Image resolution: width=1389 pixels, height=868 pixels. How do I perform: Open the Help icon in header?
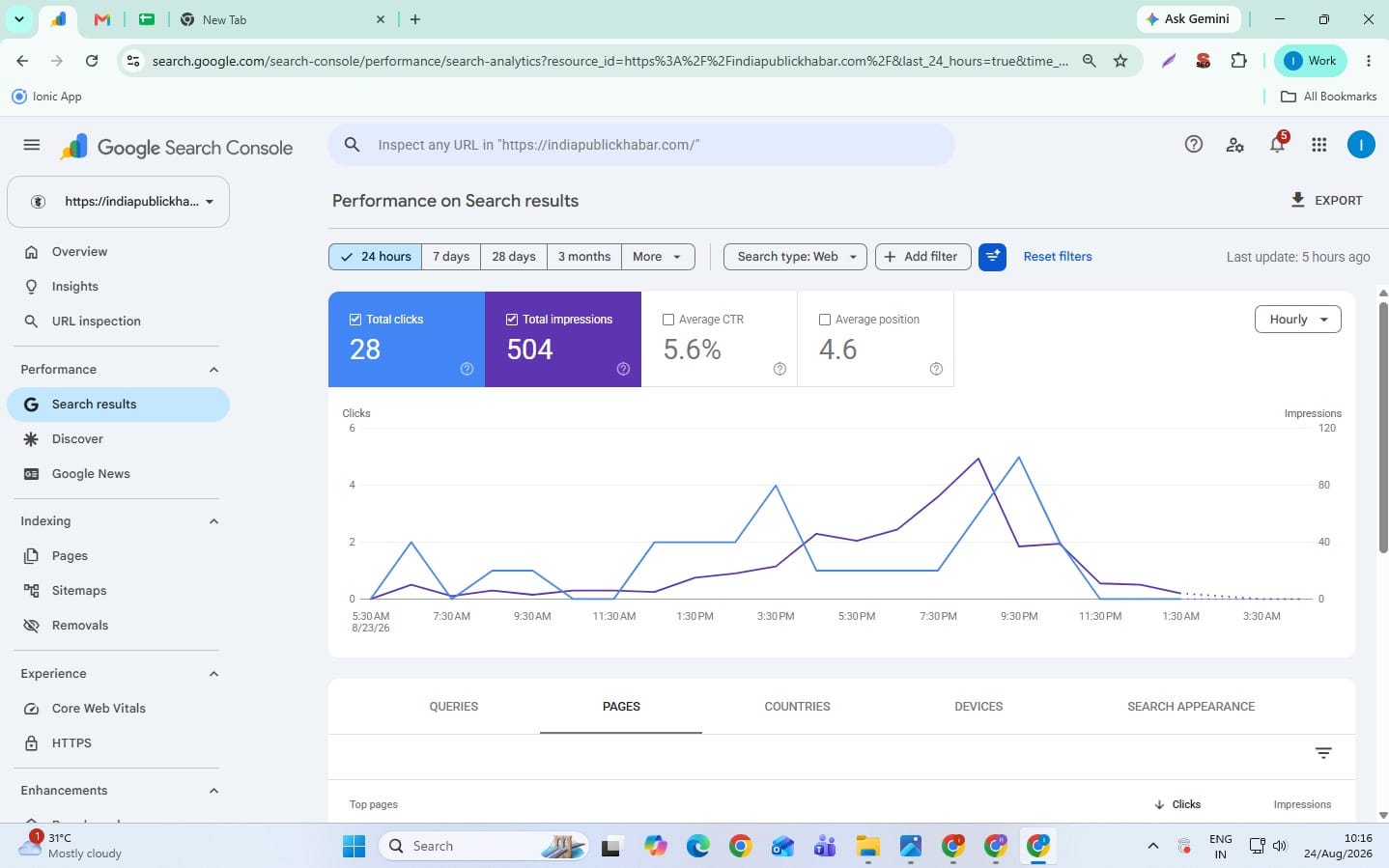[x=1194, y=145]
